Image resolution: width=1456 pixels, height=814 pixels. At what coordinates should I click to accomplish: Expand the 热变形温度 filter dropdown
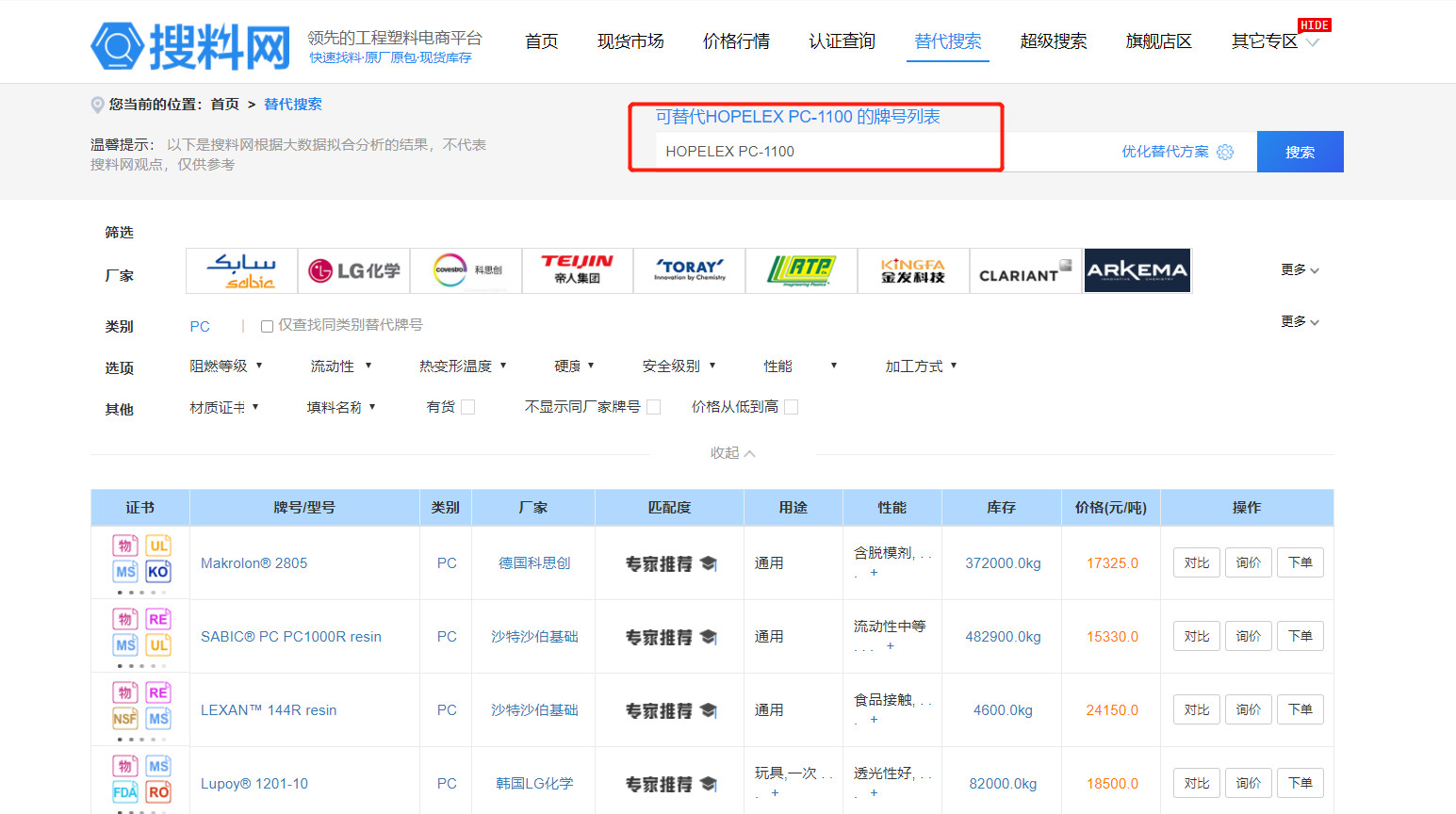click(463, 366)
